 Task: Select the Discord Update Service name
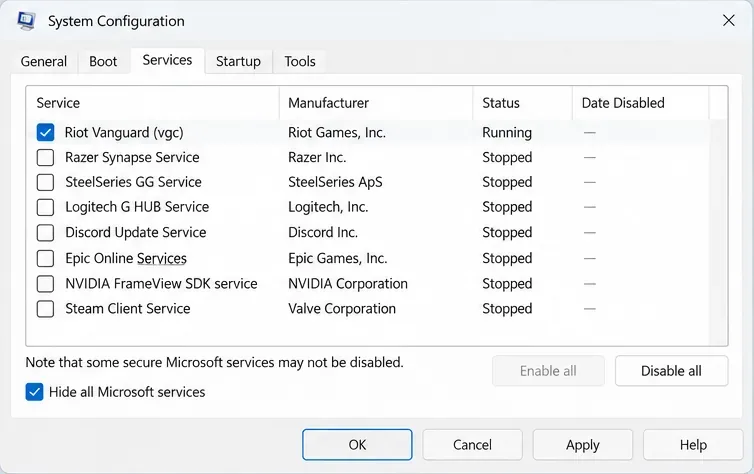coord(136,233)
